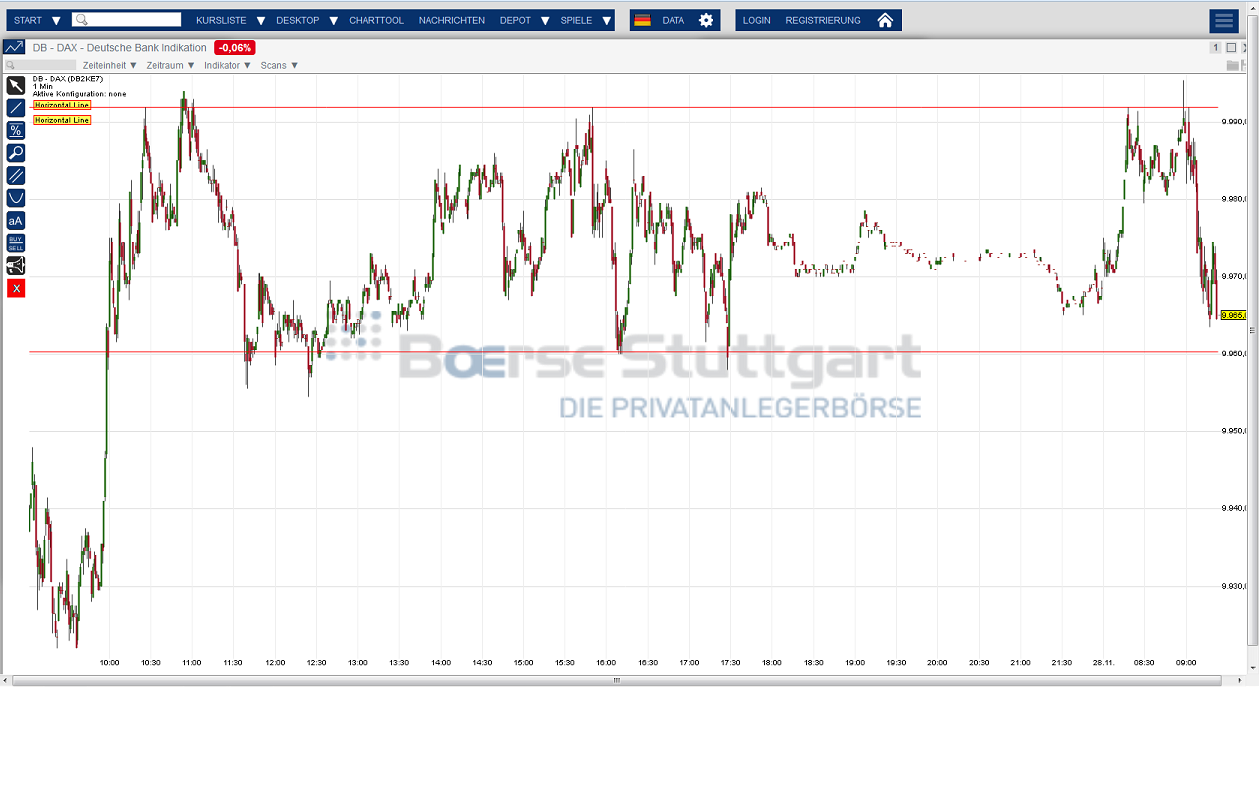This screenshot has width=1260, height=788.
Task: Click the LOGIN button
Action: [756, 19]
